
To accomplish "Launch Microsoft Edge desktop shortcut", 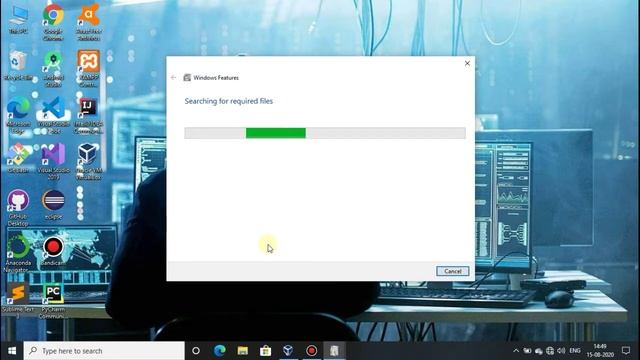I will [18, 116].
